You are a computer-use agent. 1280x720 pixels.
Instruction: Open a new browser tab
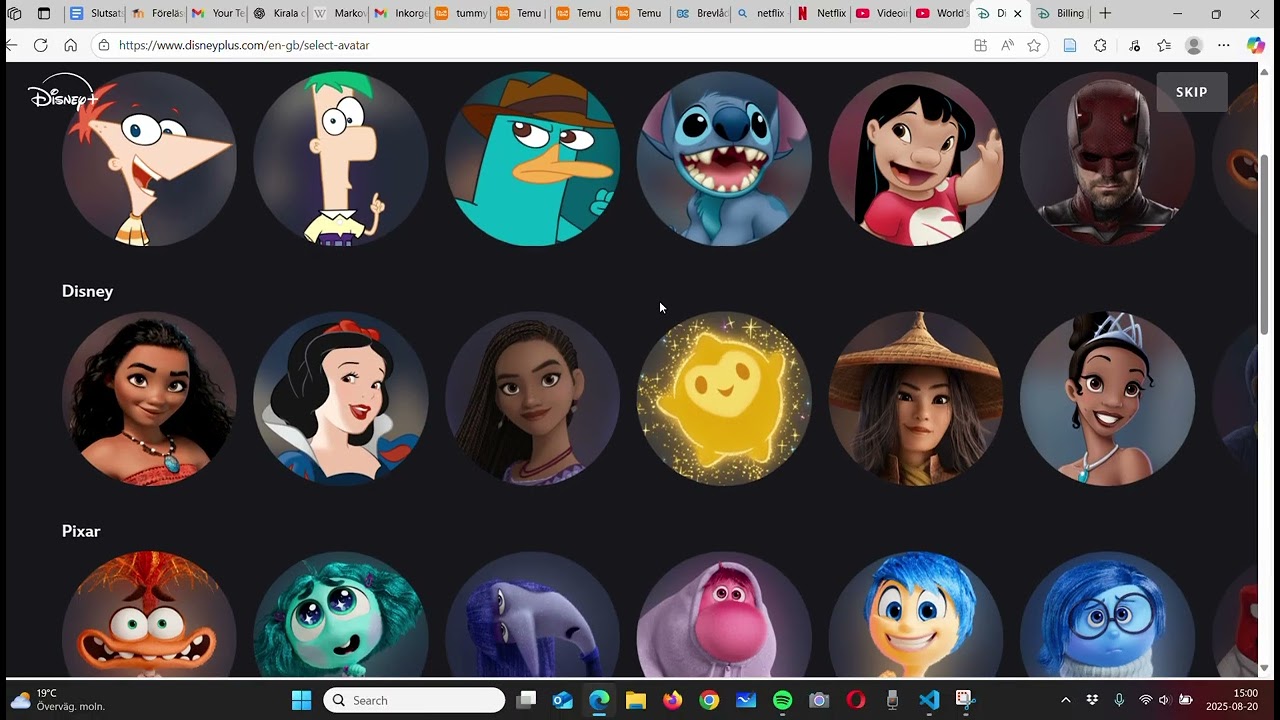(x=1105, y=13)
